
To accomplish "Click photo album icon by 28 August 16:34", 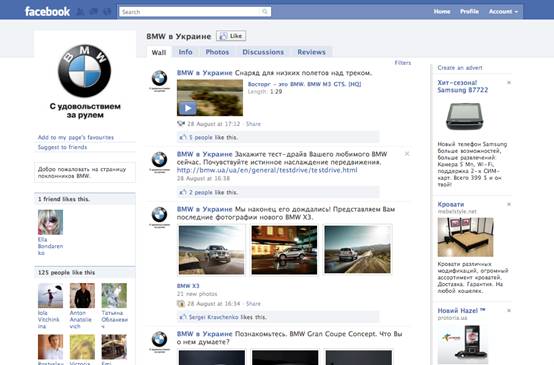I will click(x=181, y=304).
